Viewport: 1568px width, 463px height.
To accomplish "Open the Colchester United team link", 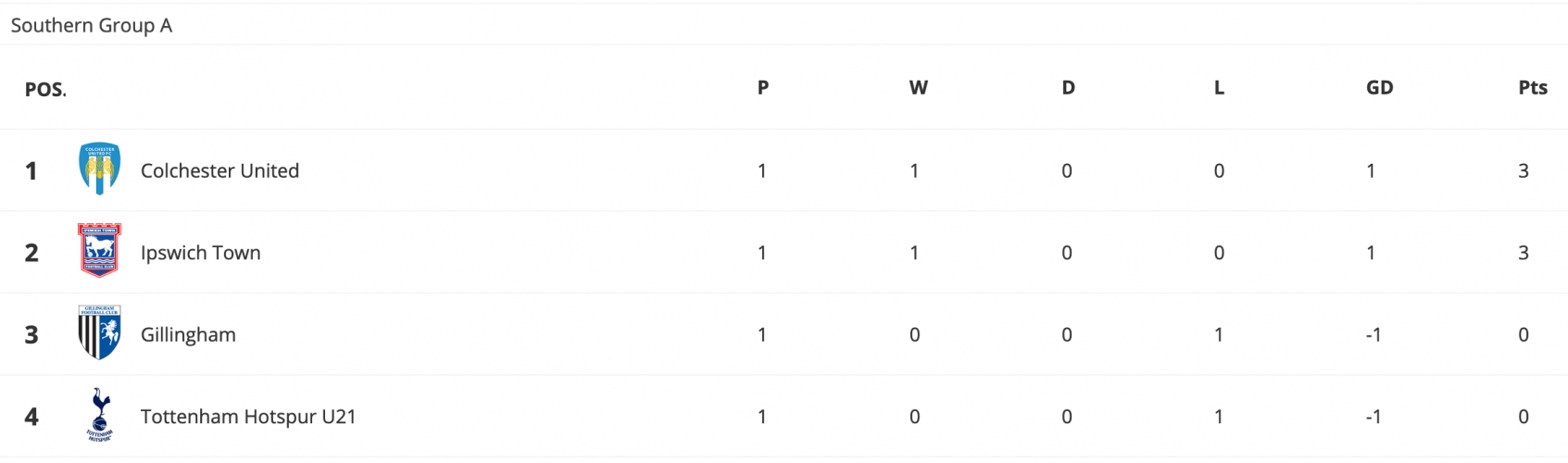I will [x=220, y=170].
